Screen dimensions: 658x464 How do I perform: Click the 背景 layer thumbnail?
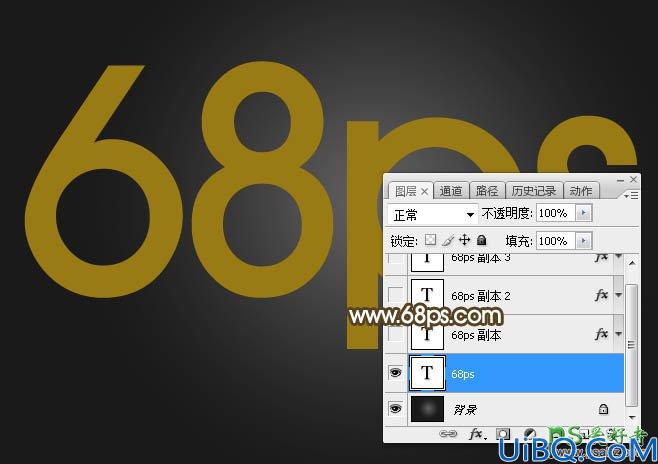(x=427, y=409)
